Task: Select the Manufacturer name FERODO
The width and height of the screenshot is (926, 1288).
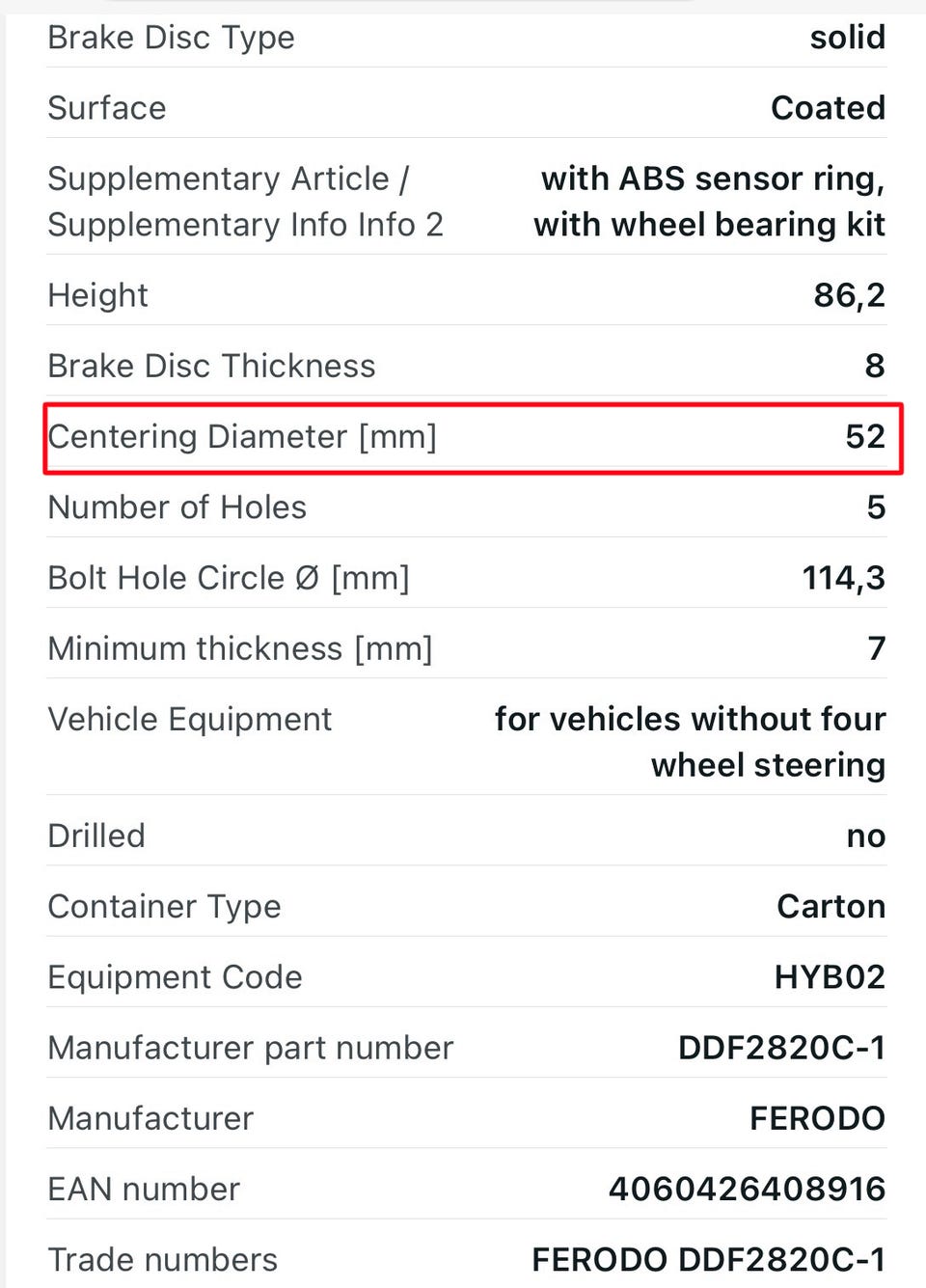Action: click(x=817, y=1118)
